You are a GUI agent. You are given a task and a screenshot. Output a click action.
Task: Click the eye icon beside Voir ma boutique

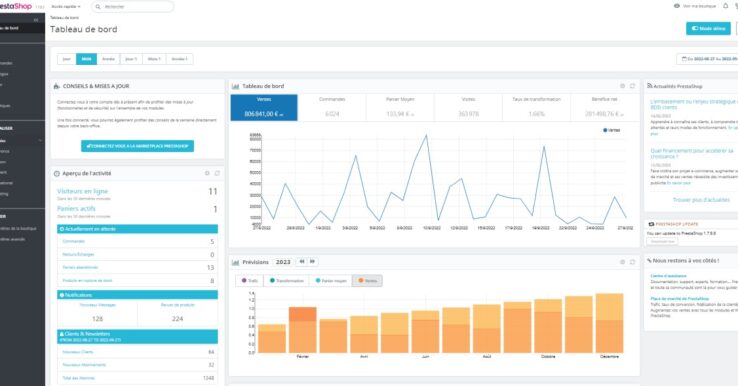tap(677, 6)
